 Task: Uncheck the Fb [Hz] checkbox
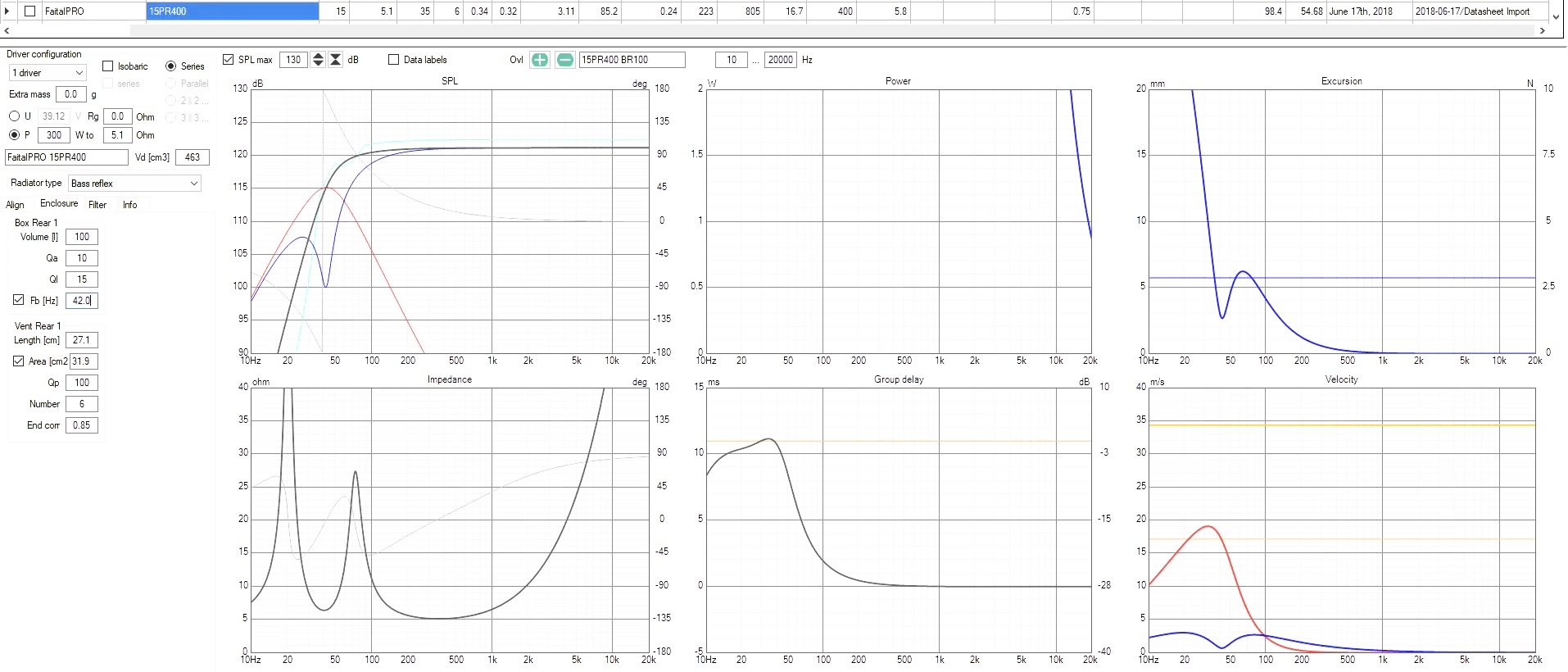(18, 300)
